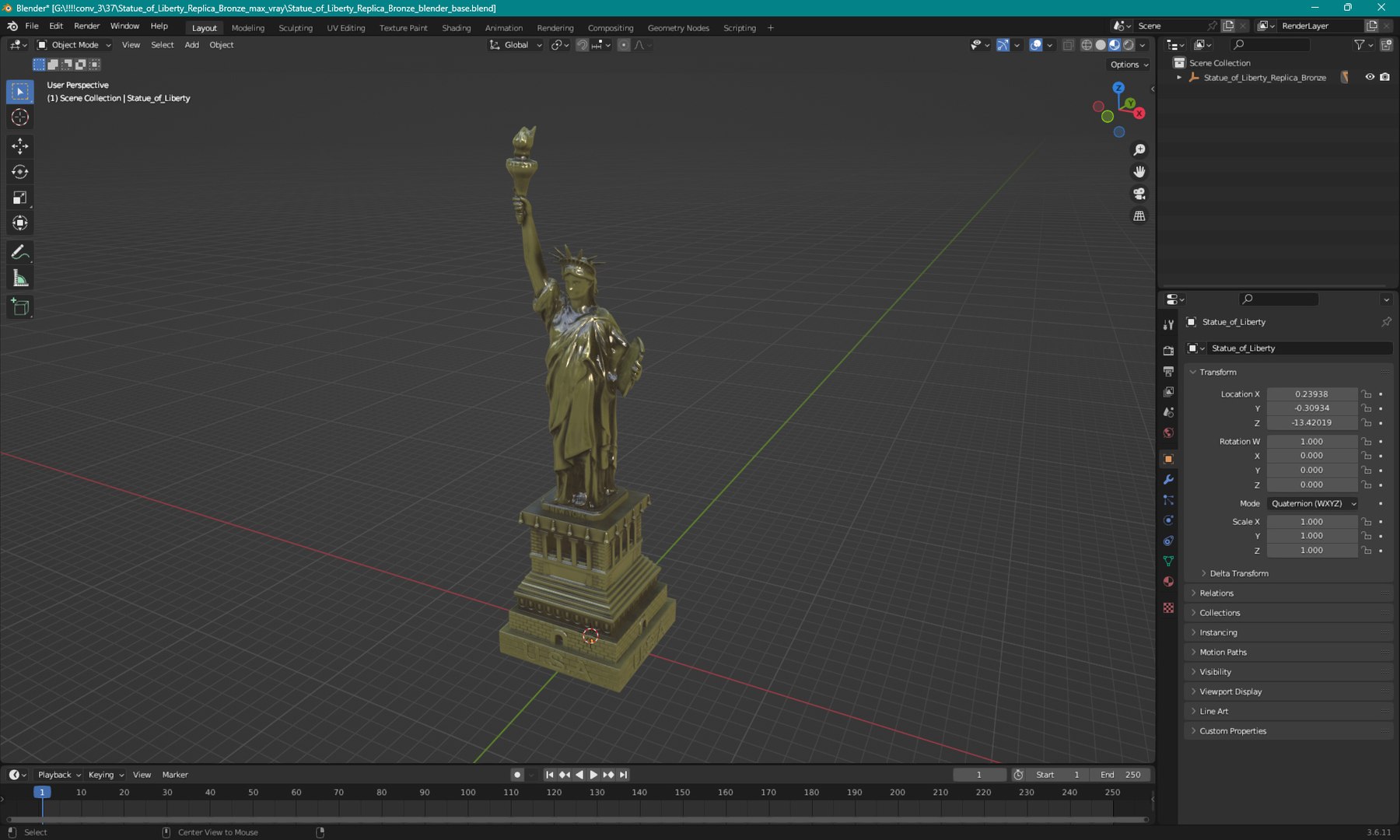Open the Scene properties tab
The height and width of the screenshot is (840, 1400).
pos(1168,412)
